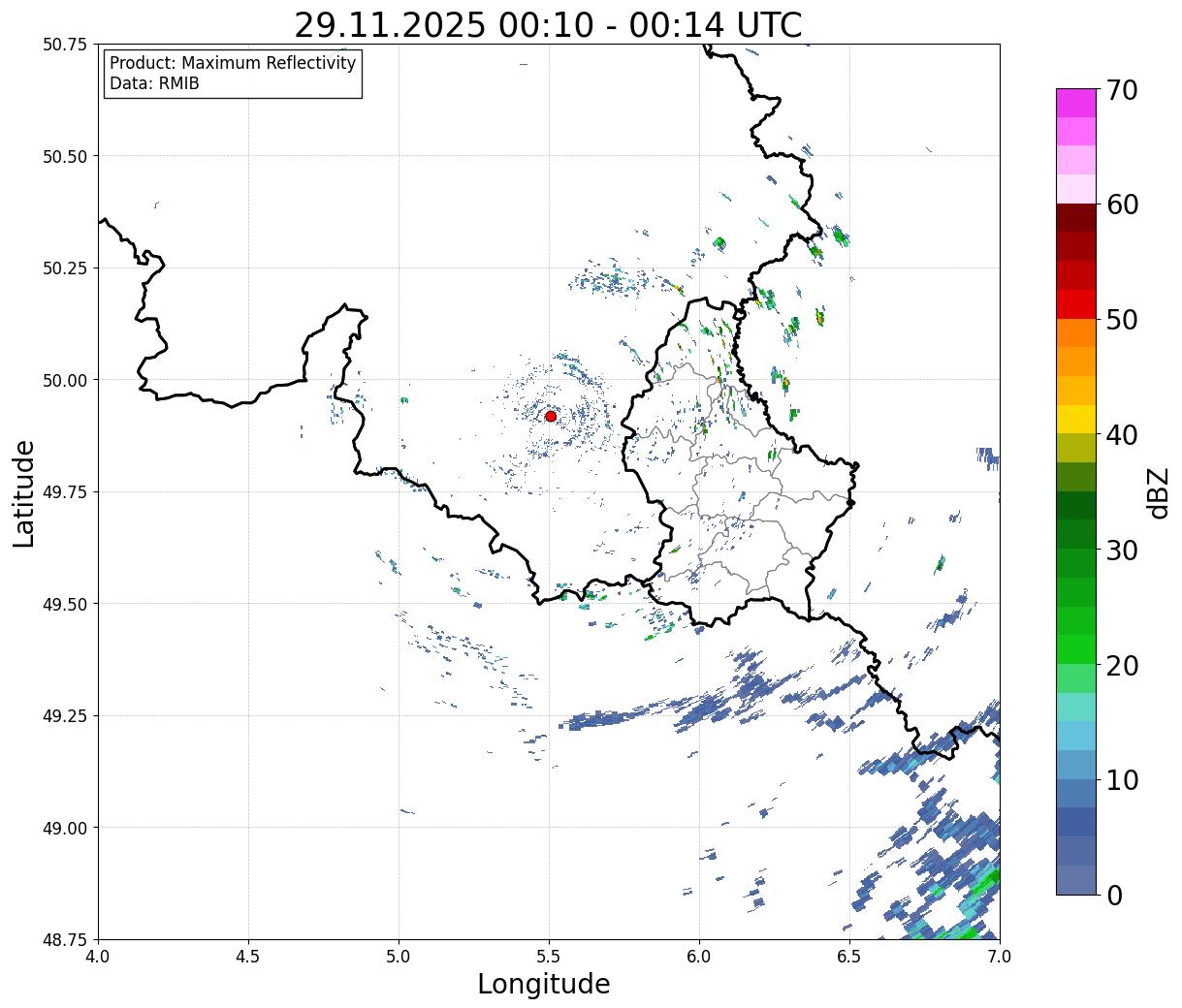1182x1008 pixels.
Task: Click the bright green 20 dBZ color band
Action: click(1076, 649)
